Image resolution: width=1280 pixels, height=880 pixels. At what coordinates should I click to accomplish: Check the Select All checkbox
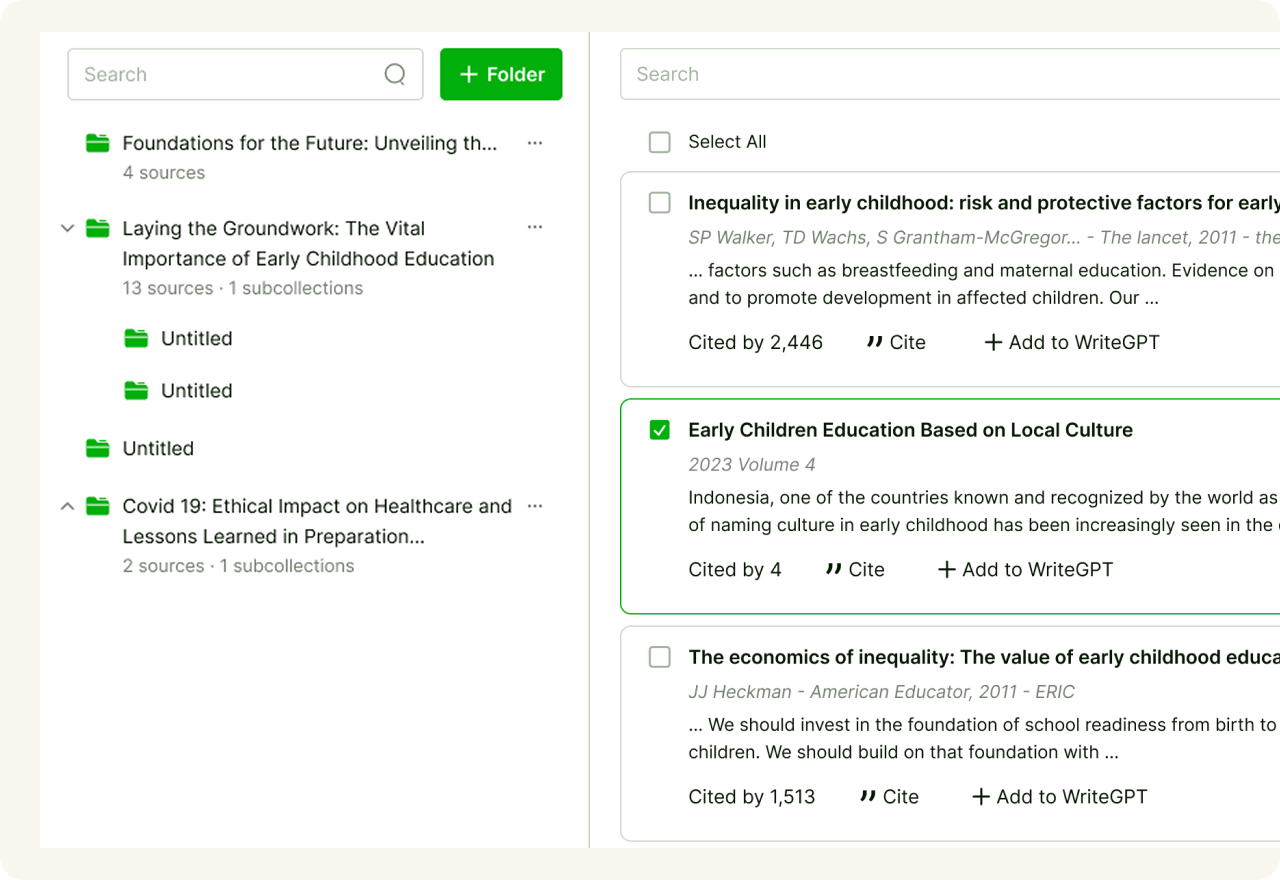pyautogui.click(x=660, y=142)
